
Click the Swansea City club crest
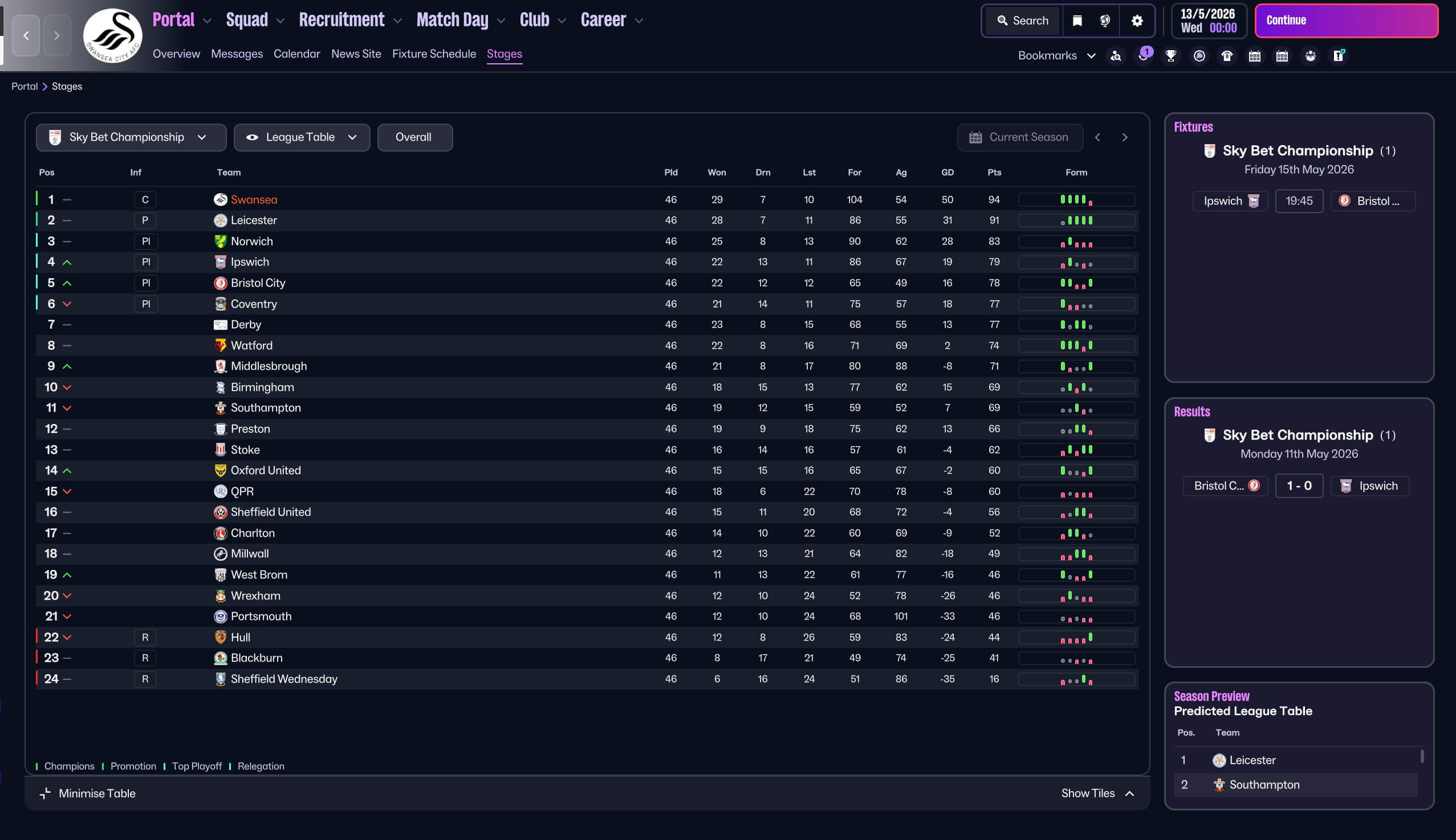(x=112, y=36)
